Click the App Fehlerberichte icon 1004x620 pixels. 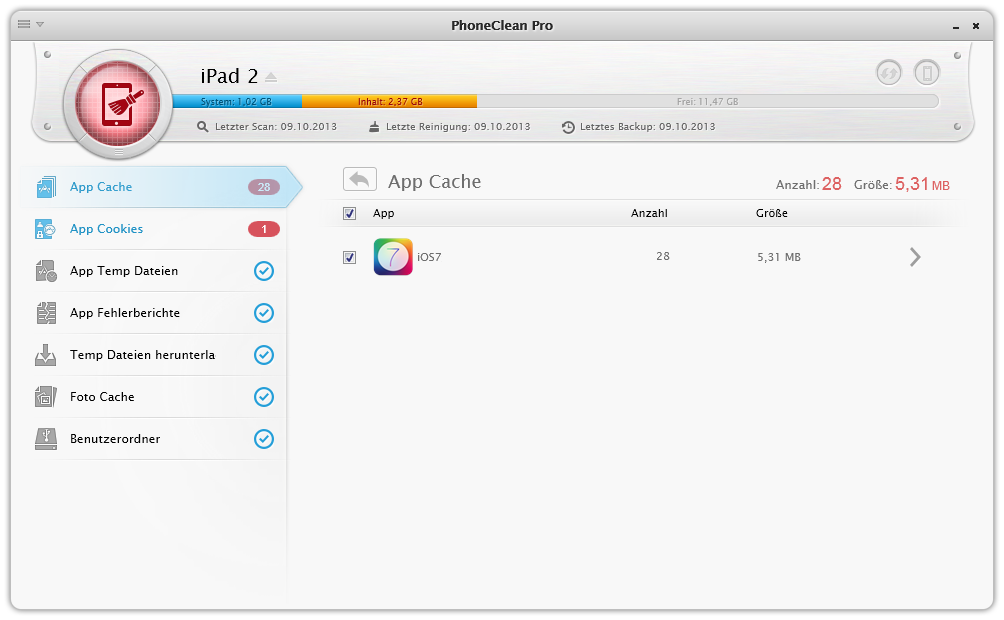coord(45,313)
